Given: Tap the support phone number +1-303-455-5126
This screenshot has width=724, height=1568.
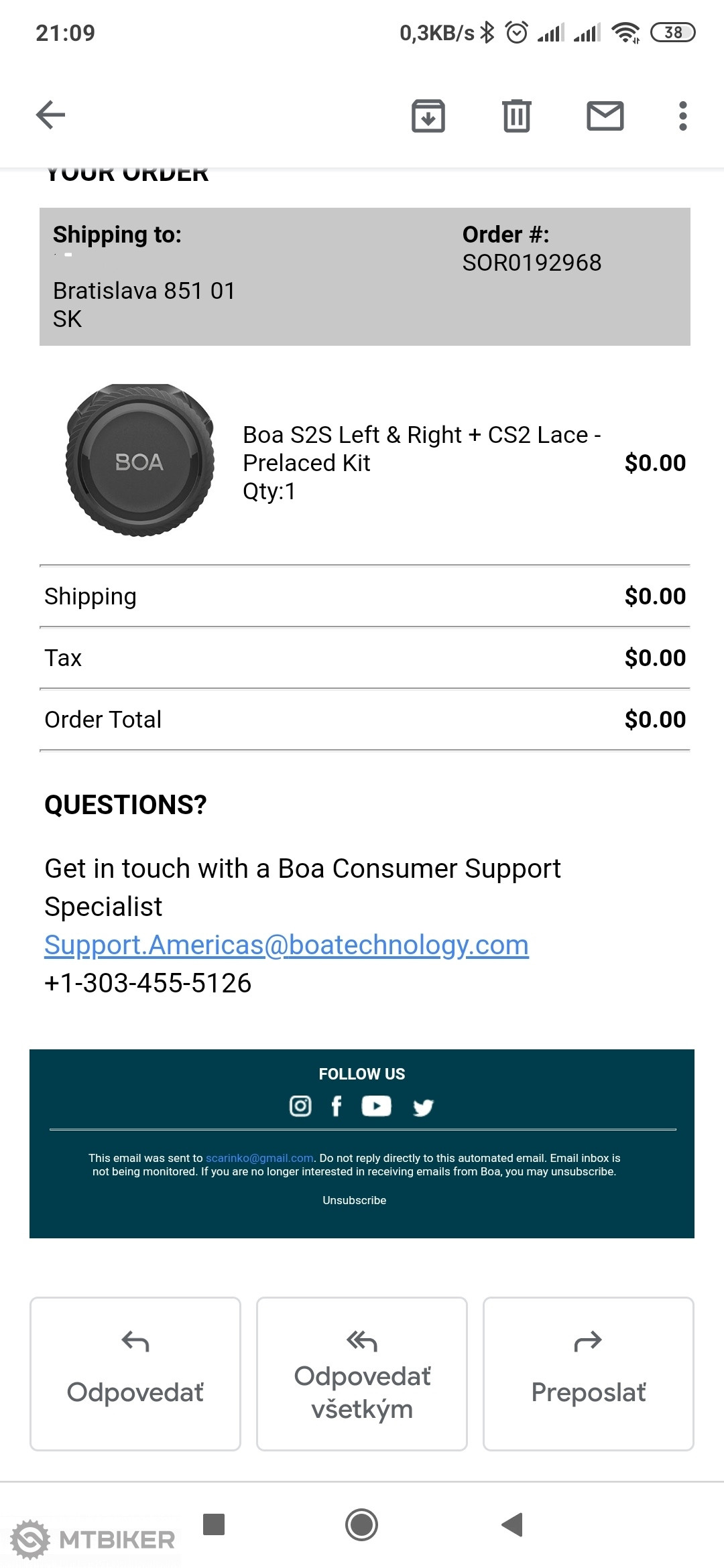Looking at the screenshot, I should (148, 983).
